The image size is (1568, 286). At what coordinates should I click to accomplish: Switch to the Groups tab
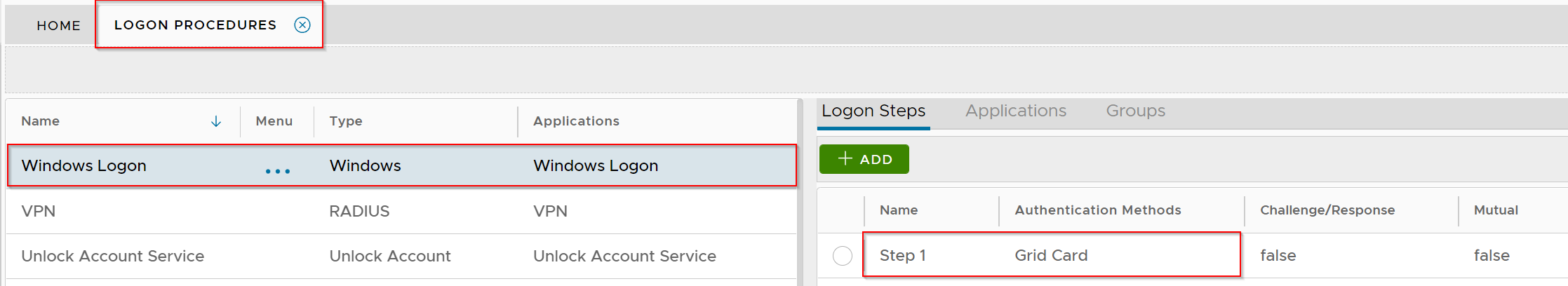(1135, 111)
